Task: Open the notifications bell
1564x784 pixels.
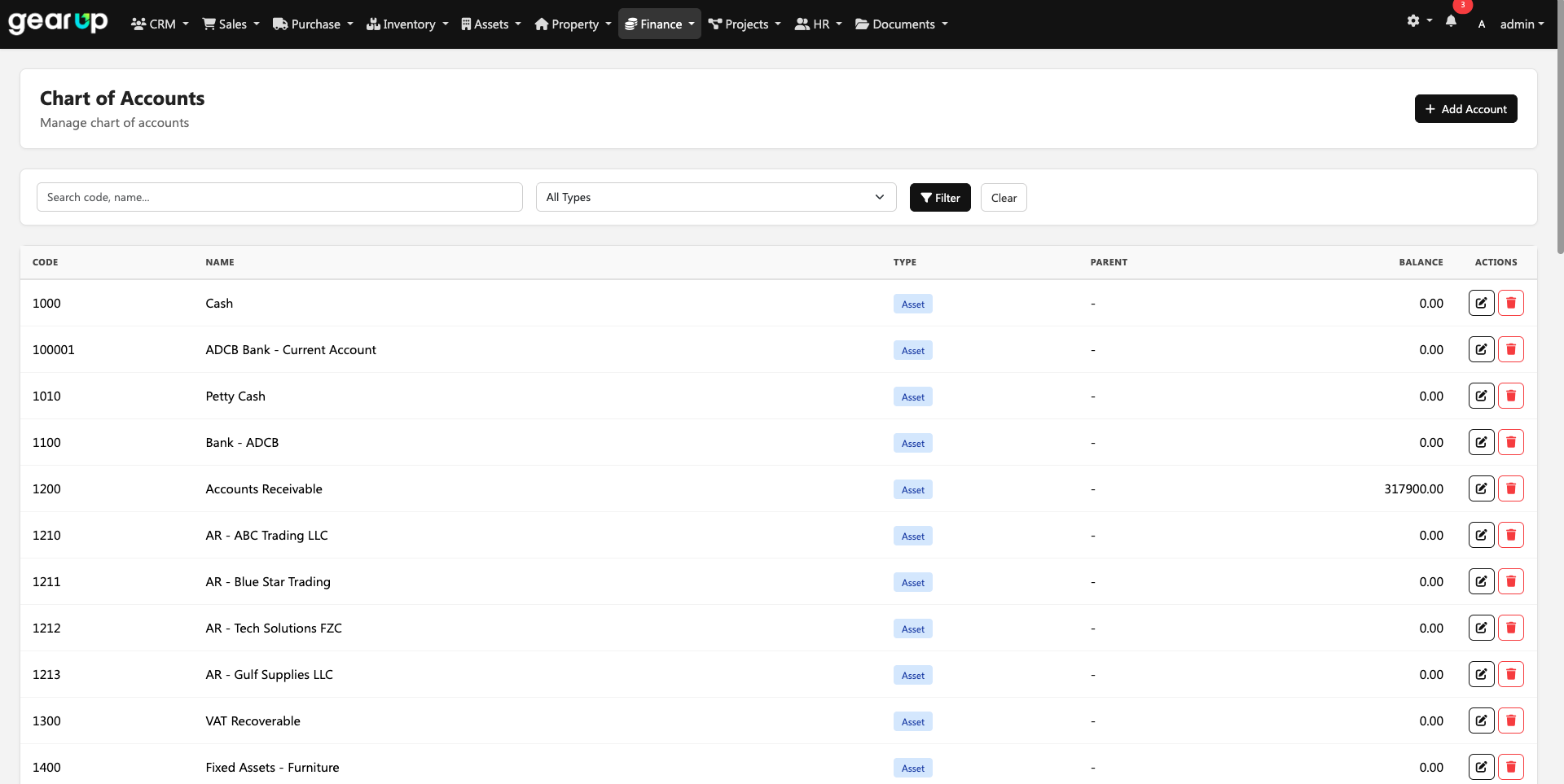Action: pyautogui.click(x=1451, y=22)
